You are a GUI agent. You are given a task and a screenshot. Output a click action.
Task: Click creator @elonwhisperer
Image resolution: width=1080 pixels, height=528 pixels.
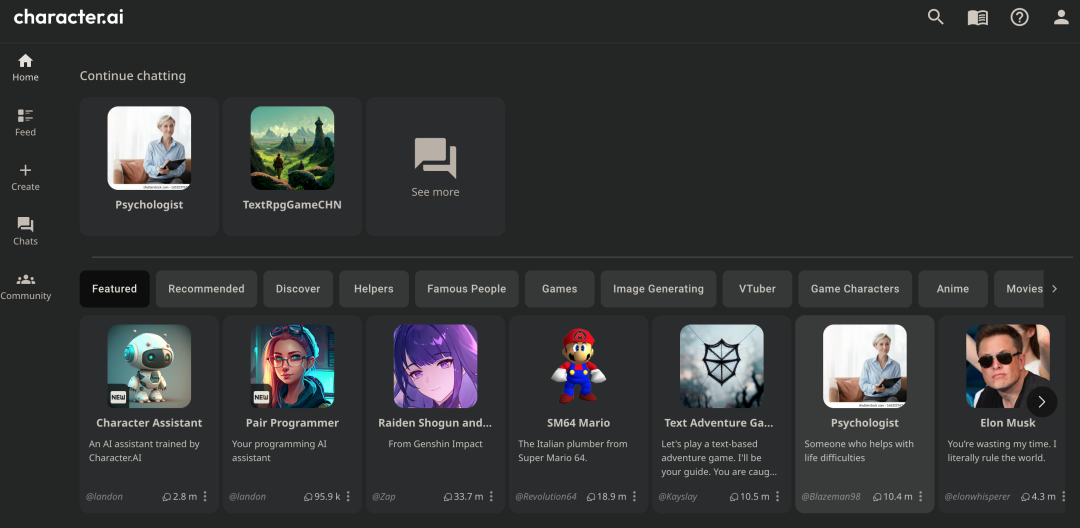[x=977, y=496]
